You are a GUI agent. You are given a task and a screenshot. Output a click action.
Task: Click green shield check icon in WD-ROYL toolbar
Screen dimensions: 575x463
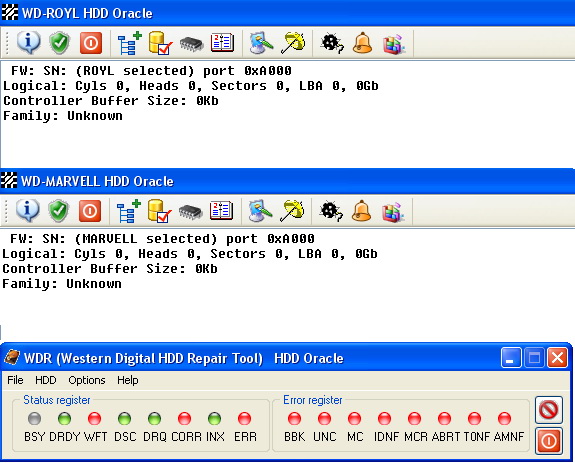click(x=59, y=43)
